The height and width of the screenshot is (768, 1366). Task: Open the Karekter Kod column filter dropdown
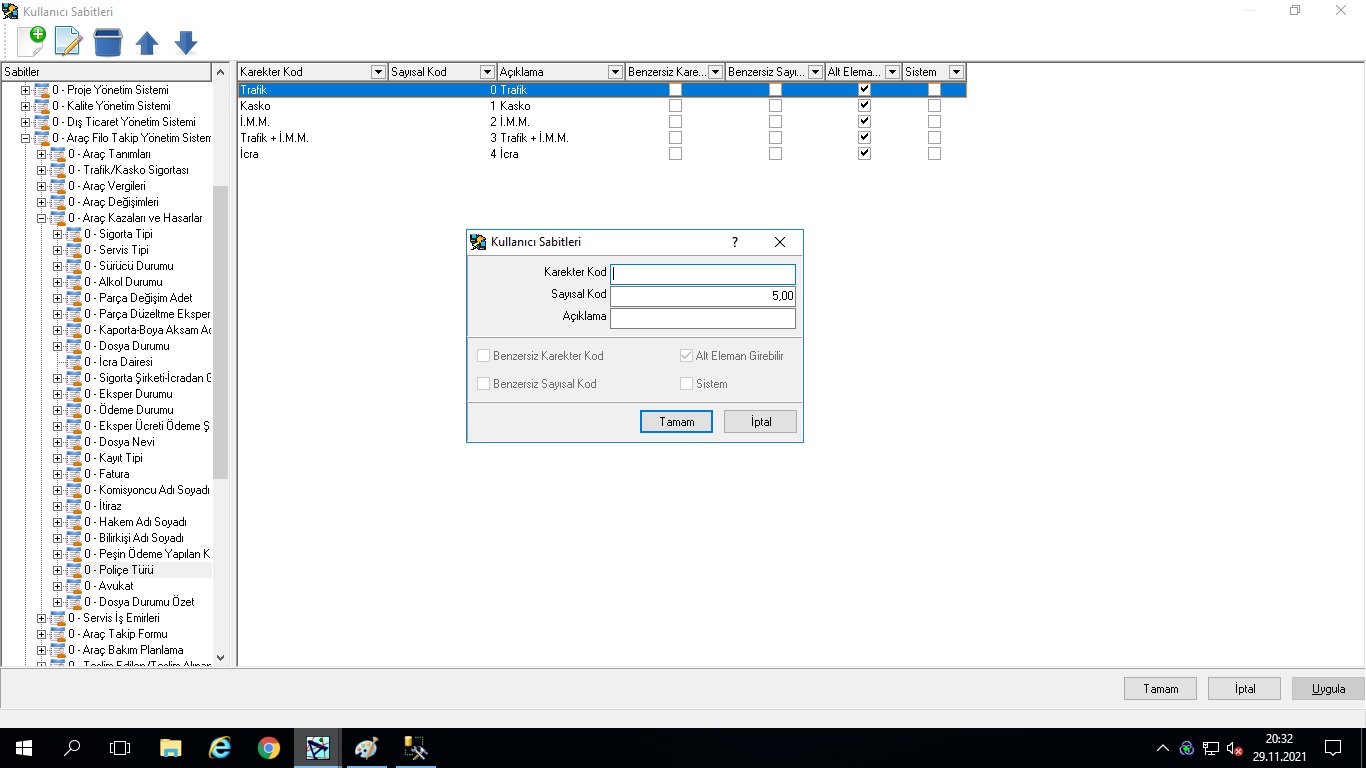pyautogui.click(x=378, y=72)
